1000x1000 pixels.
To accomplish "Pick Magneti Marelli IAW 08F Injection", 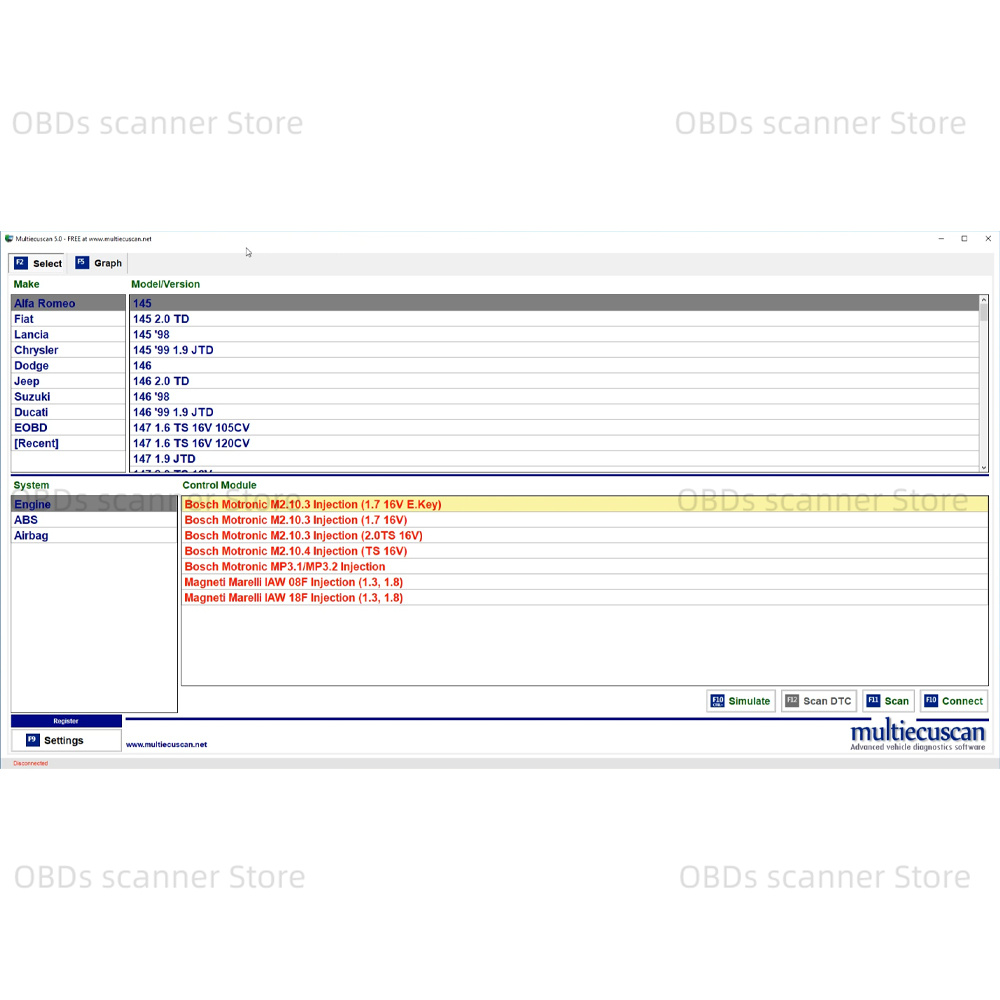I will pos(585,582).
